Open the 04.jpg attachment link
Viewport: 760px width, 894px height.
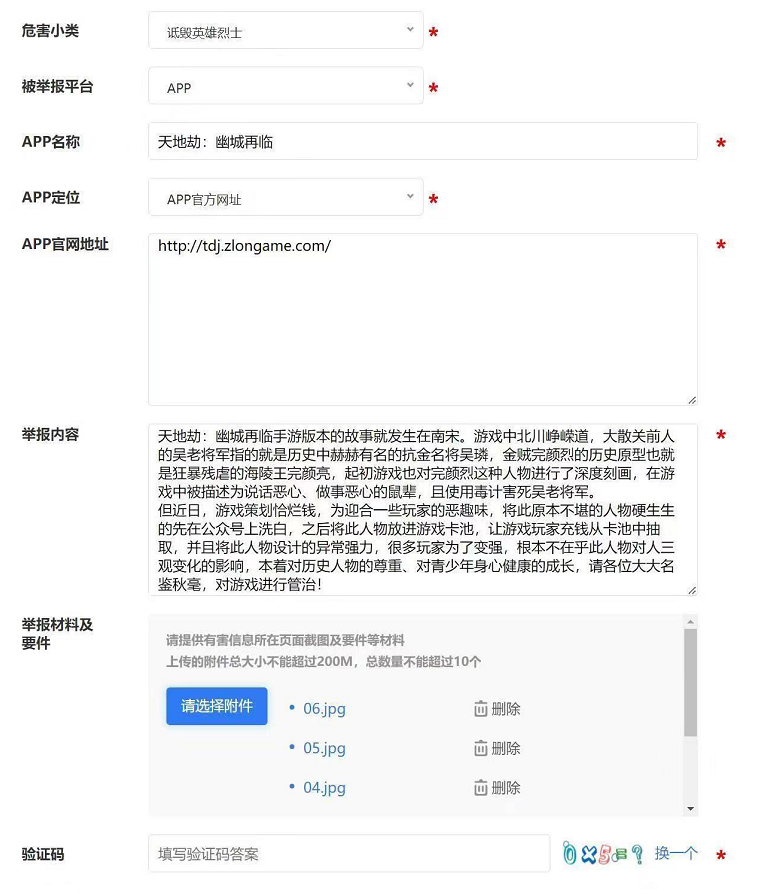pyautogui.click(x=324, y=787)
